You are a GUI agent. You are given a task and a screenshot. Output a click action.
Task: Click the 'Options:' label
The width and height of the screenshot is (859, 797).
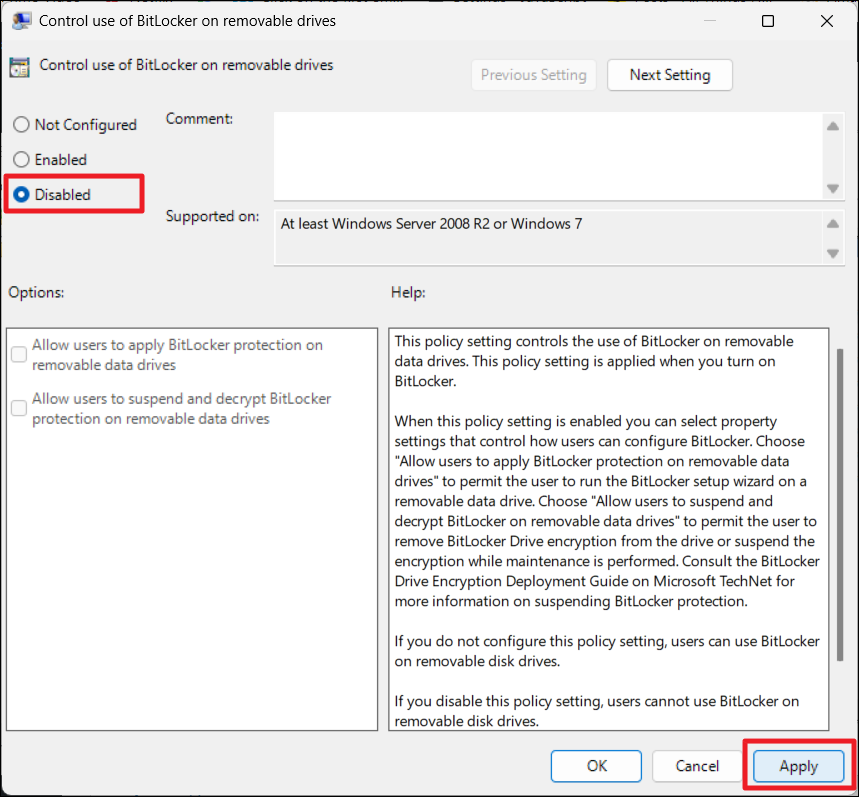36,293
